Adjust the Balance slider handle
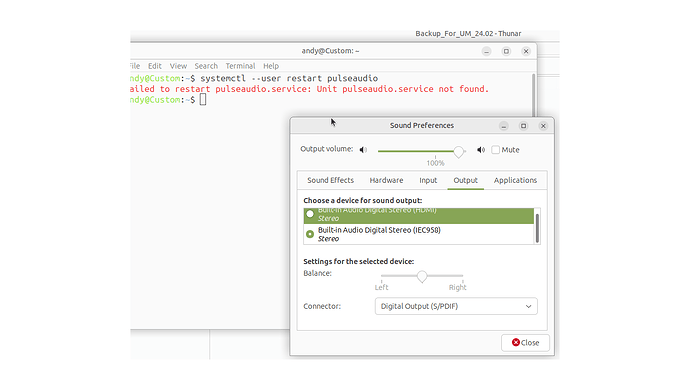This screenshot has height=389, width=690. [422, 277]
